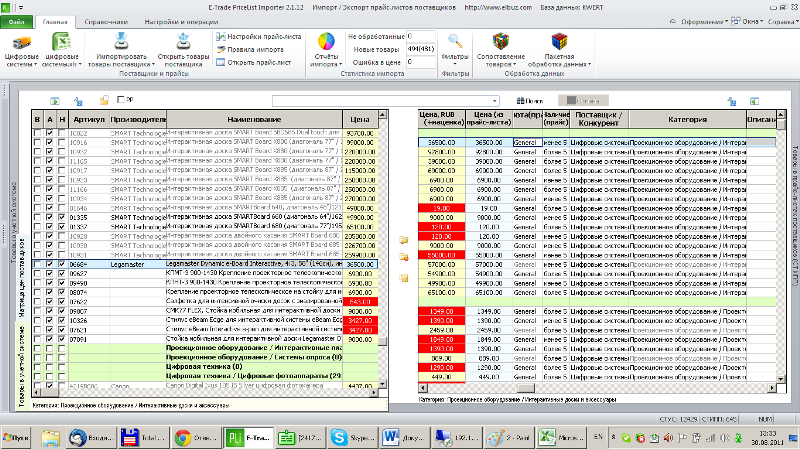Open Microsoft Excel from the taskbar
This screenshot has height=450, width=800.
[560, 437]
